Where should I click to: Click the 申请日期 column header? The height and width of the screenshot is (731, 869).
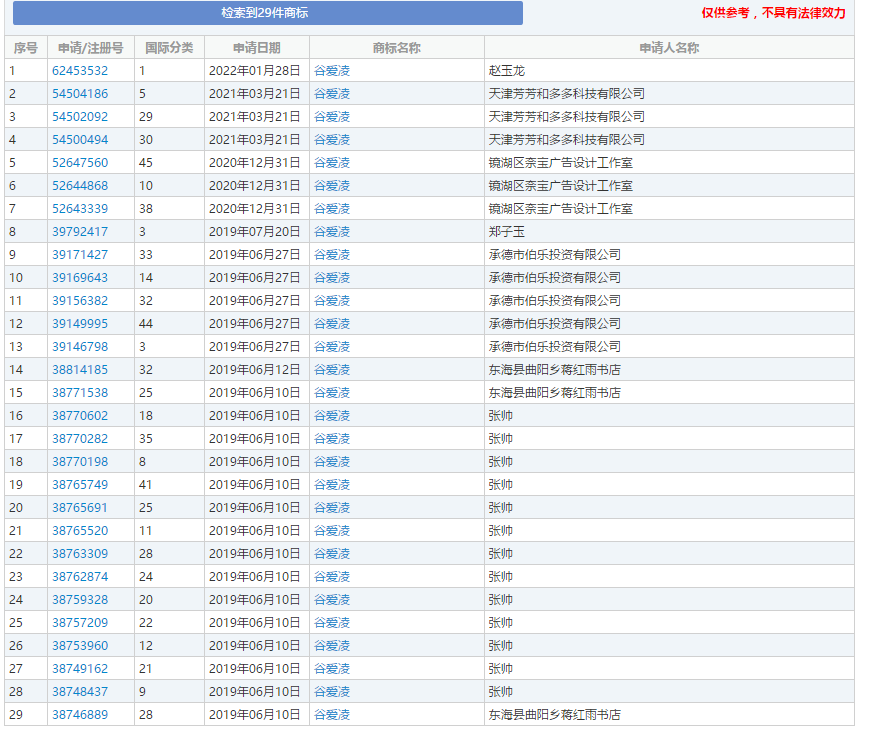coord(257,48)
